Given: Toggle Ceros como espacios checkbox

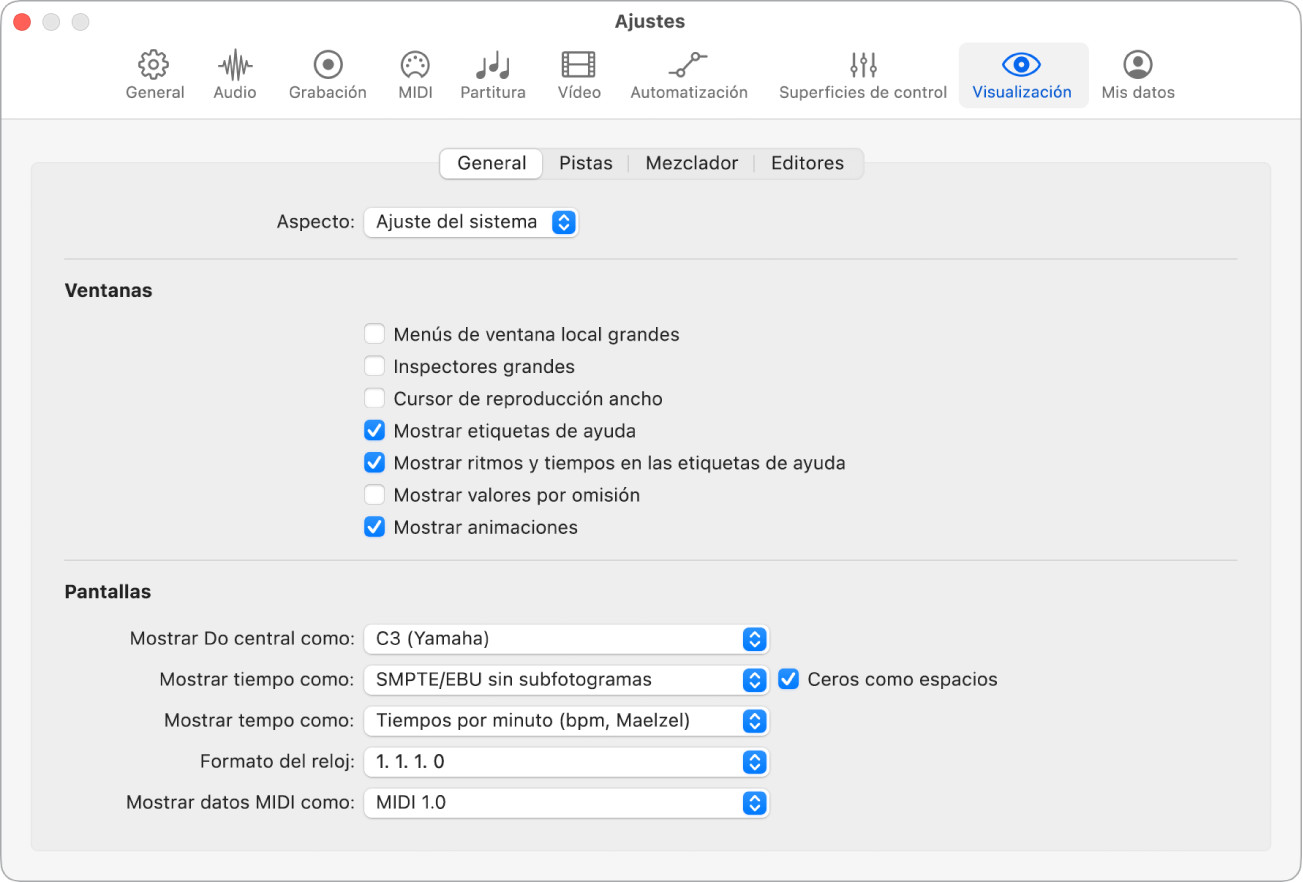Looking at the screenshot, I should pos(789,679).
